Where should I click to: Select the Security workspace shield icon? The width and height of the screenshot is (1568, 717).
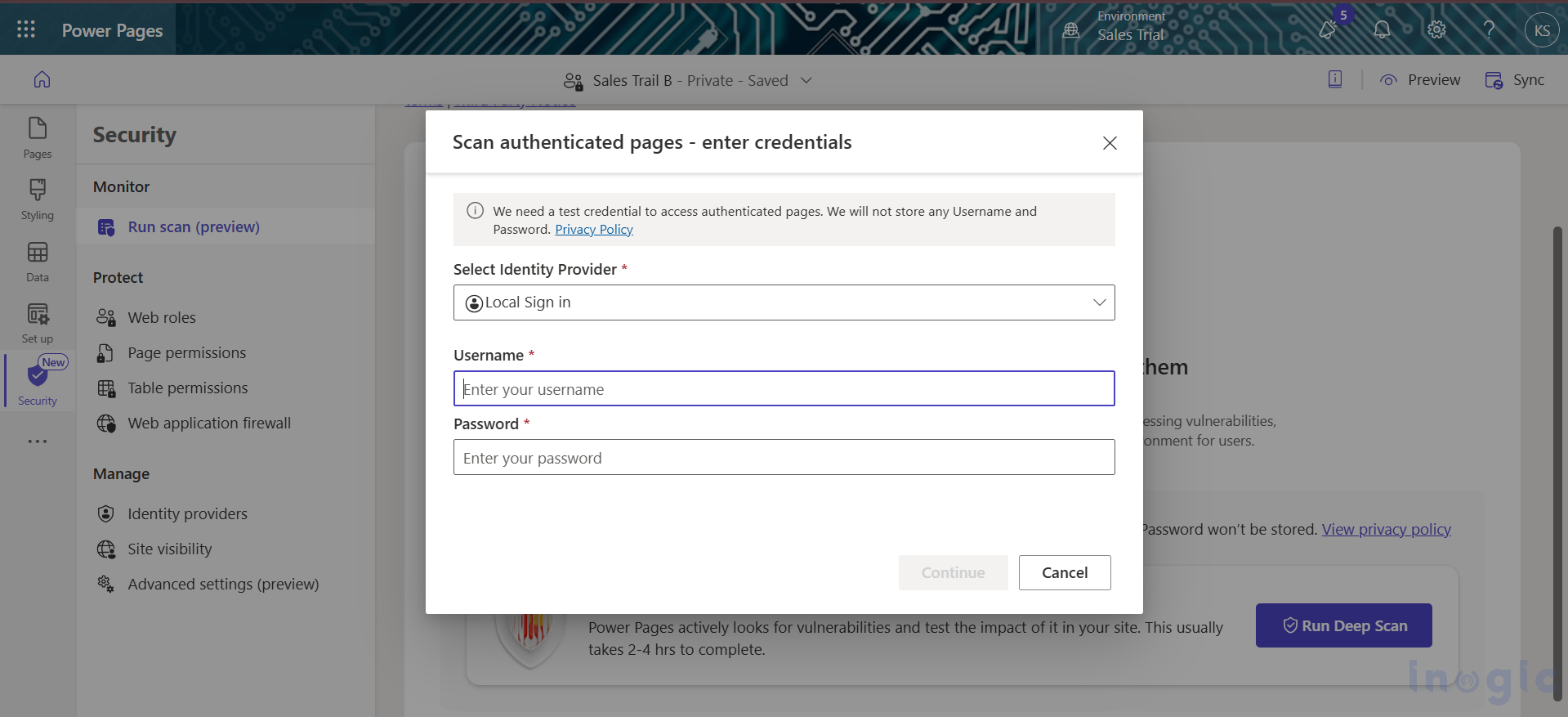(38, 376)
